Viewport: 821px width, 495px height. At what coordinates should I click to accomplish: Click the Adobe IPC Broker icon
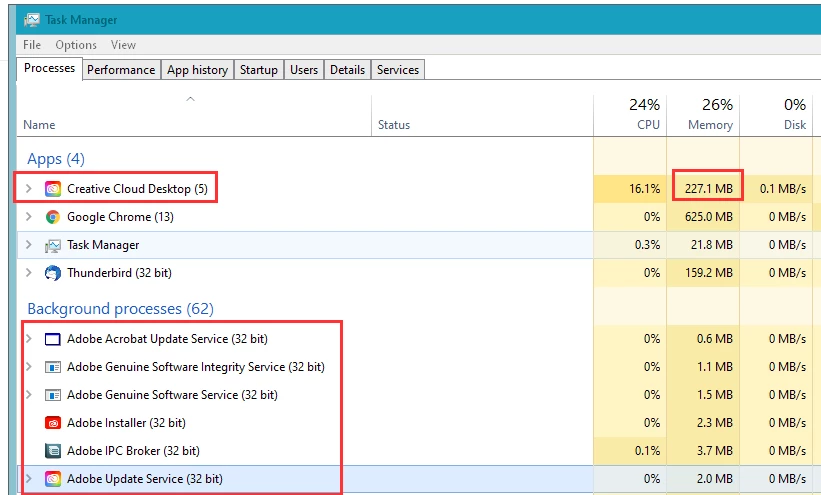coord(53,450)
